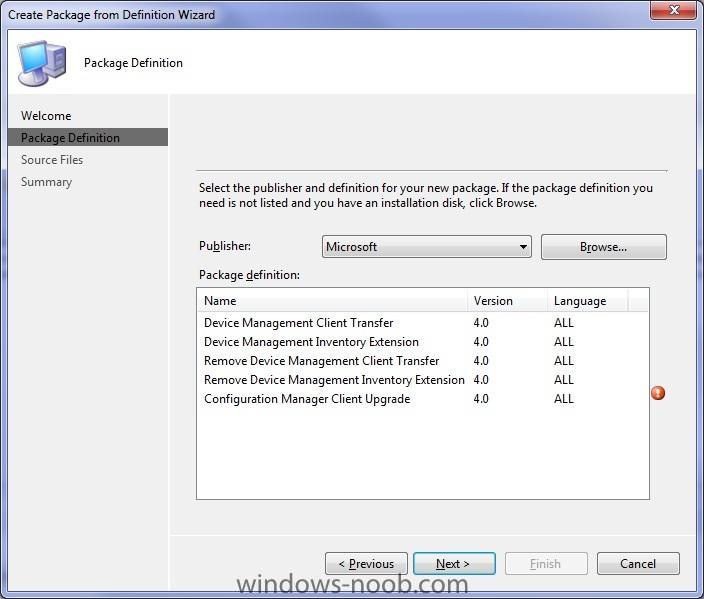Viewport: 704px width, 599px height.
Task: Select the Source Files step in sidebar
Action: click(52, 160)
